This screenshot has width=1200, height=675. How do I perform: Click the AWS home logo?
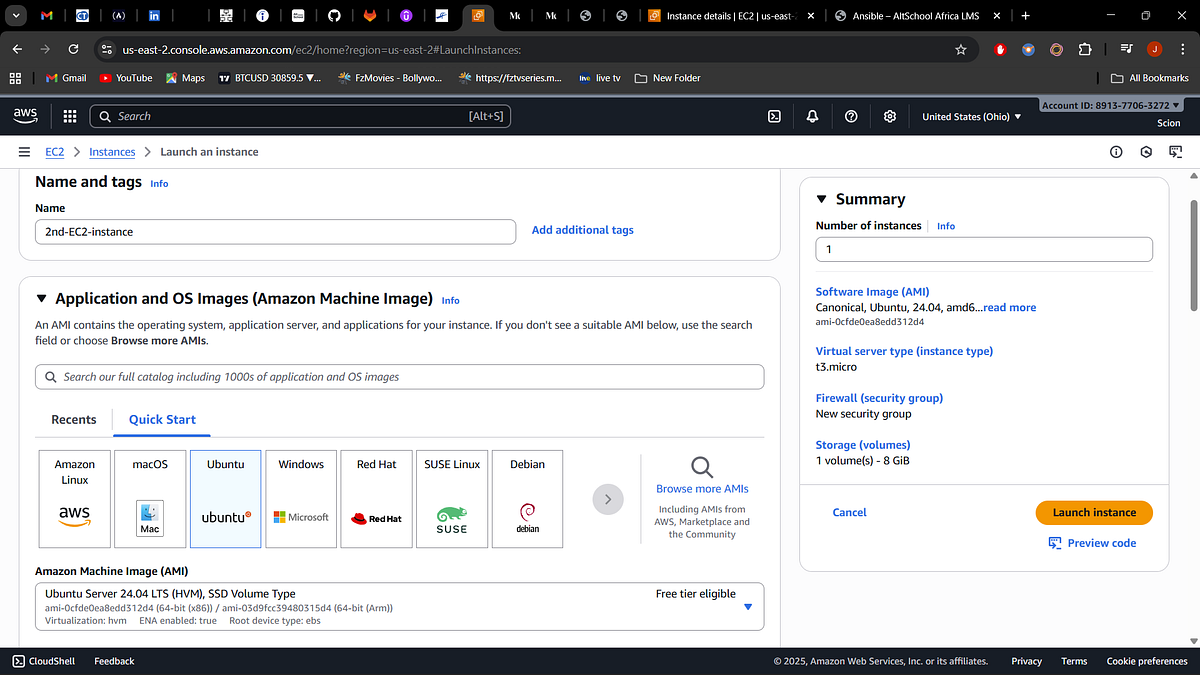pos(25,115)
